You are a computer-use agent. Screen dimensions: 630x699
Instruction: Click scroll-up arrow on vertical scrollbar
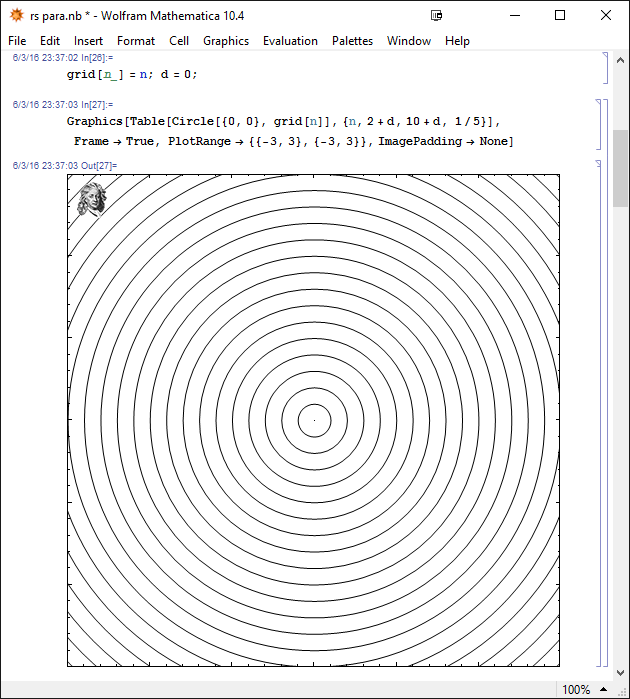pyautogui.click(x=620, y=59)
